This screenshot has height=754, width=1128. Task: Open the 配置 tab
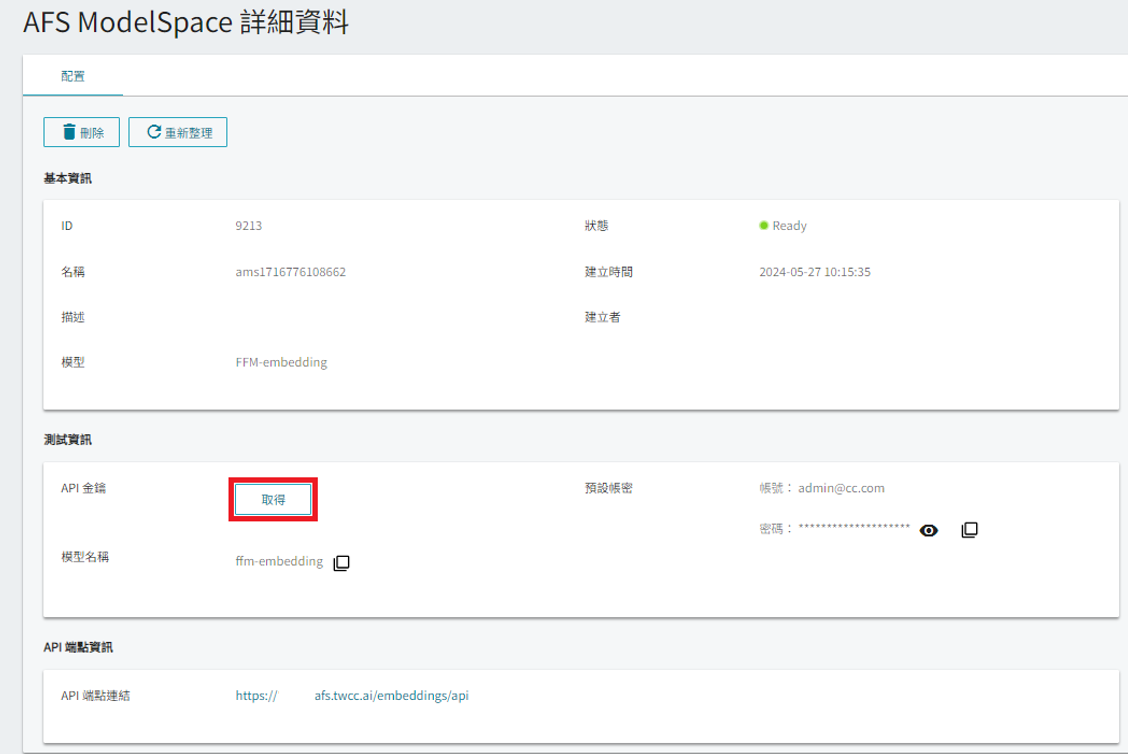pos(73,76)
